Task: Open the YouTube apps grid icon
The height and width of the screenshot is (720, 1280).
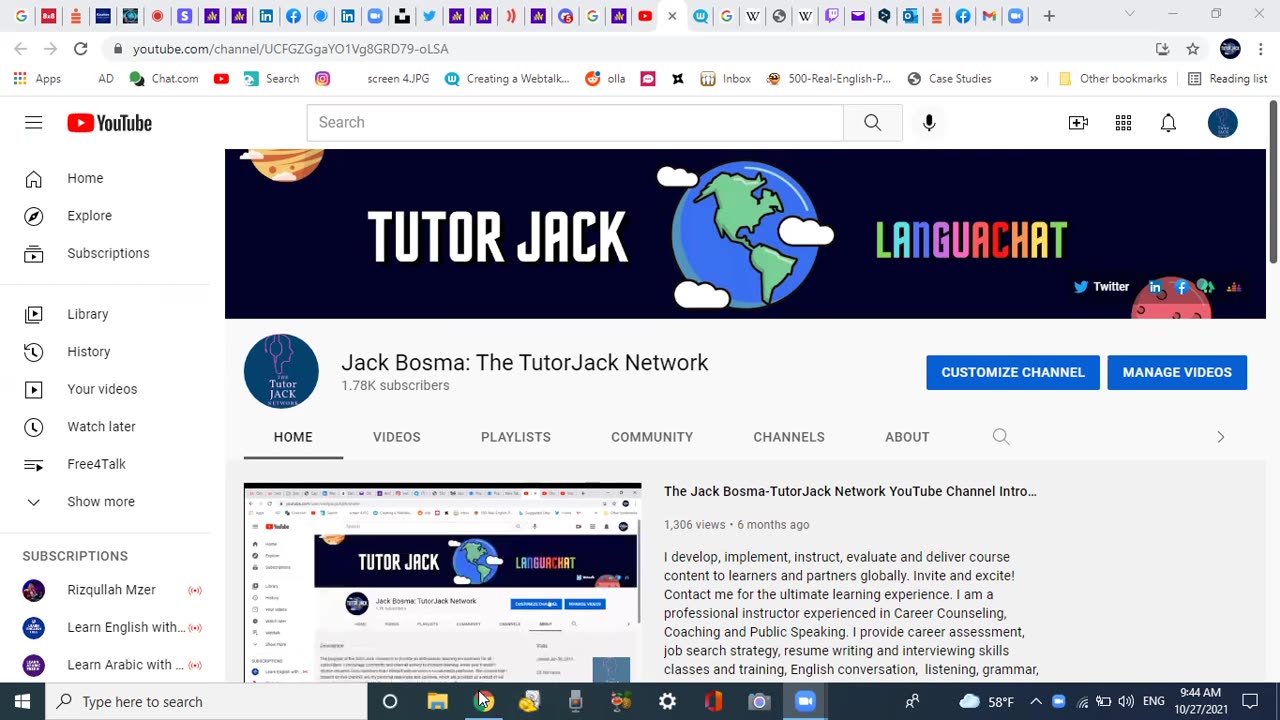Action: tap(1123, 122)
